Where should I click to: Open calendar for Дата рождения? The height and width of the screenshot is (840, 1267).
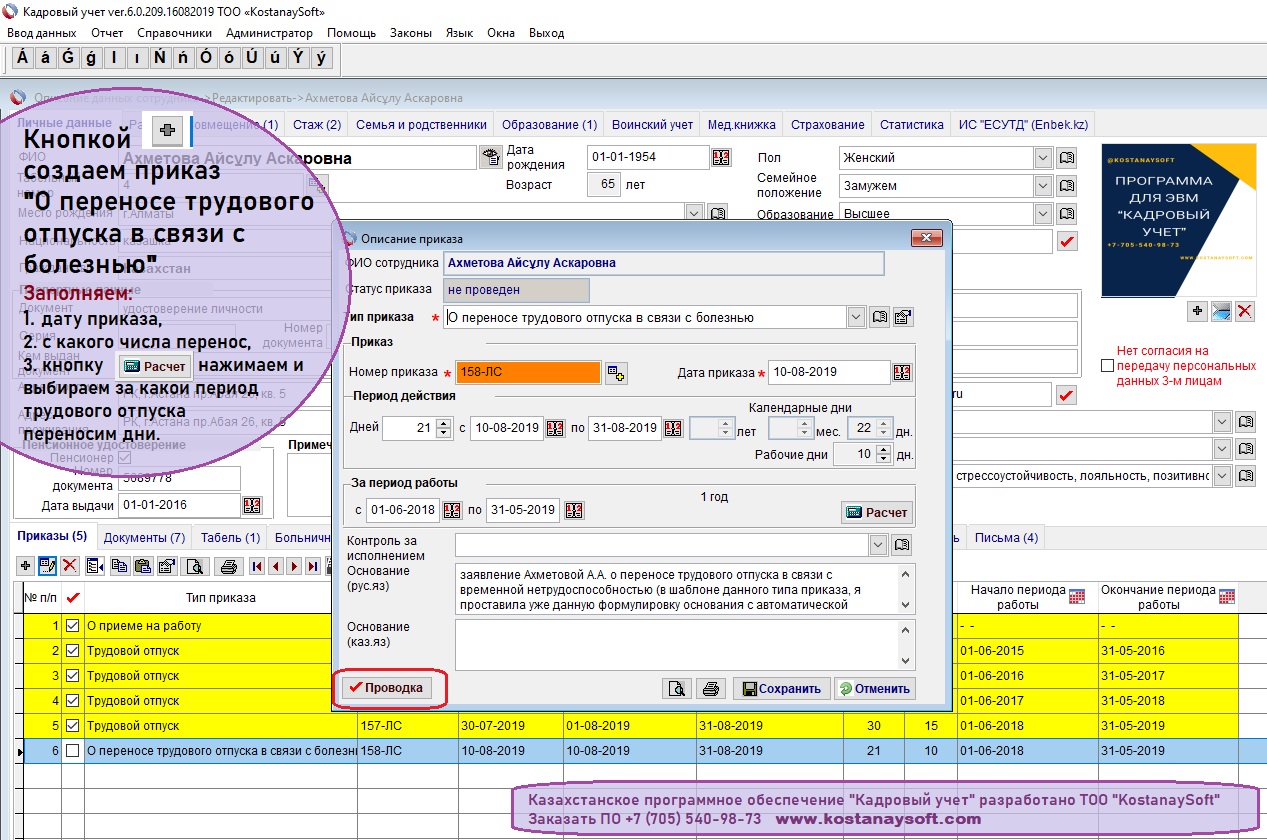point(722,158)
